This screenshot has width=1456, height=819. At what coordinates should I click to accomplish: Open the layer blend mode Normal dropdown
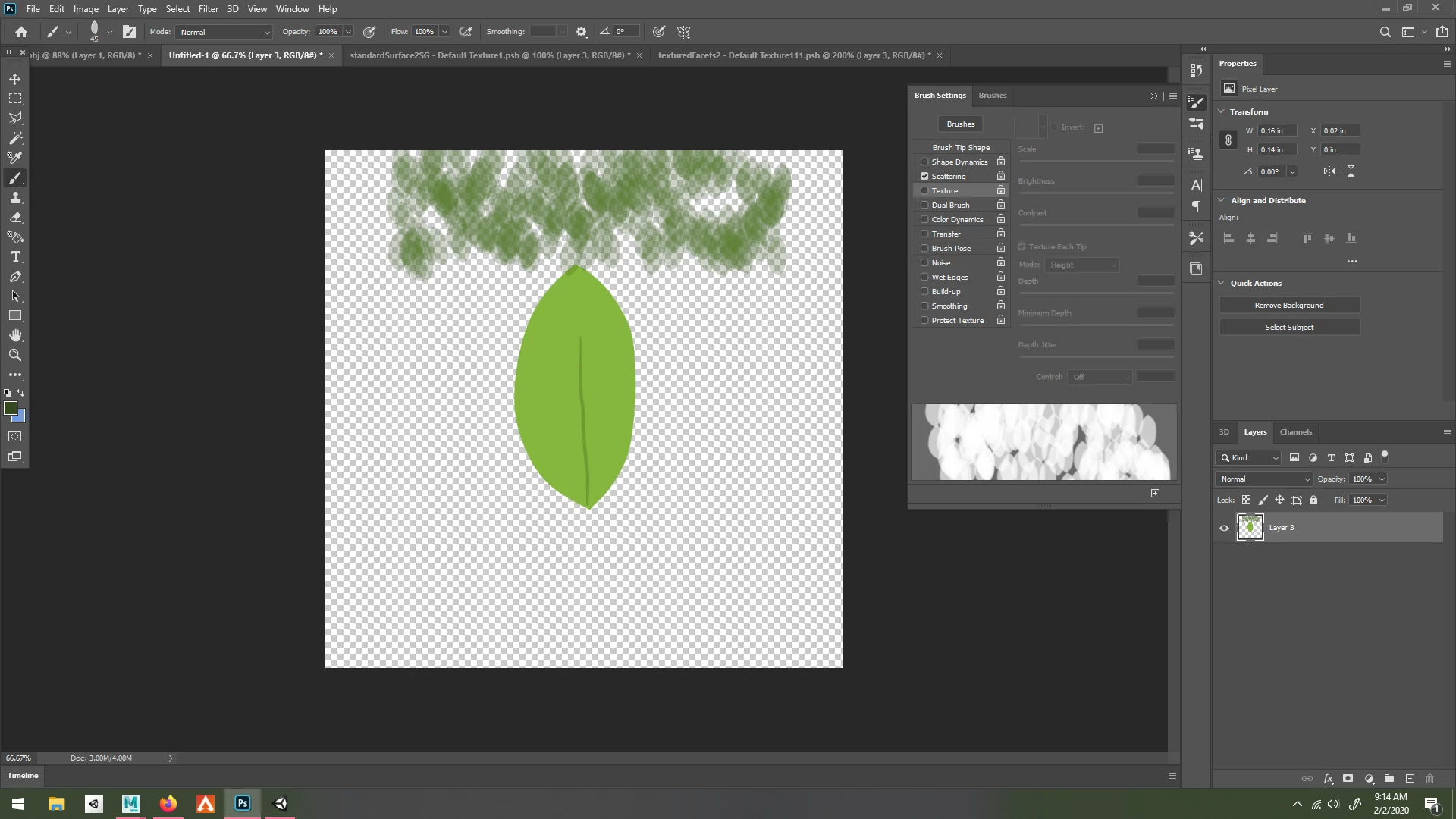click(1263, 479)
